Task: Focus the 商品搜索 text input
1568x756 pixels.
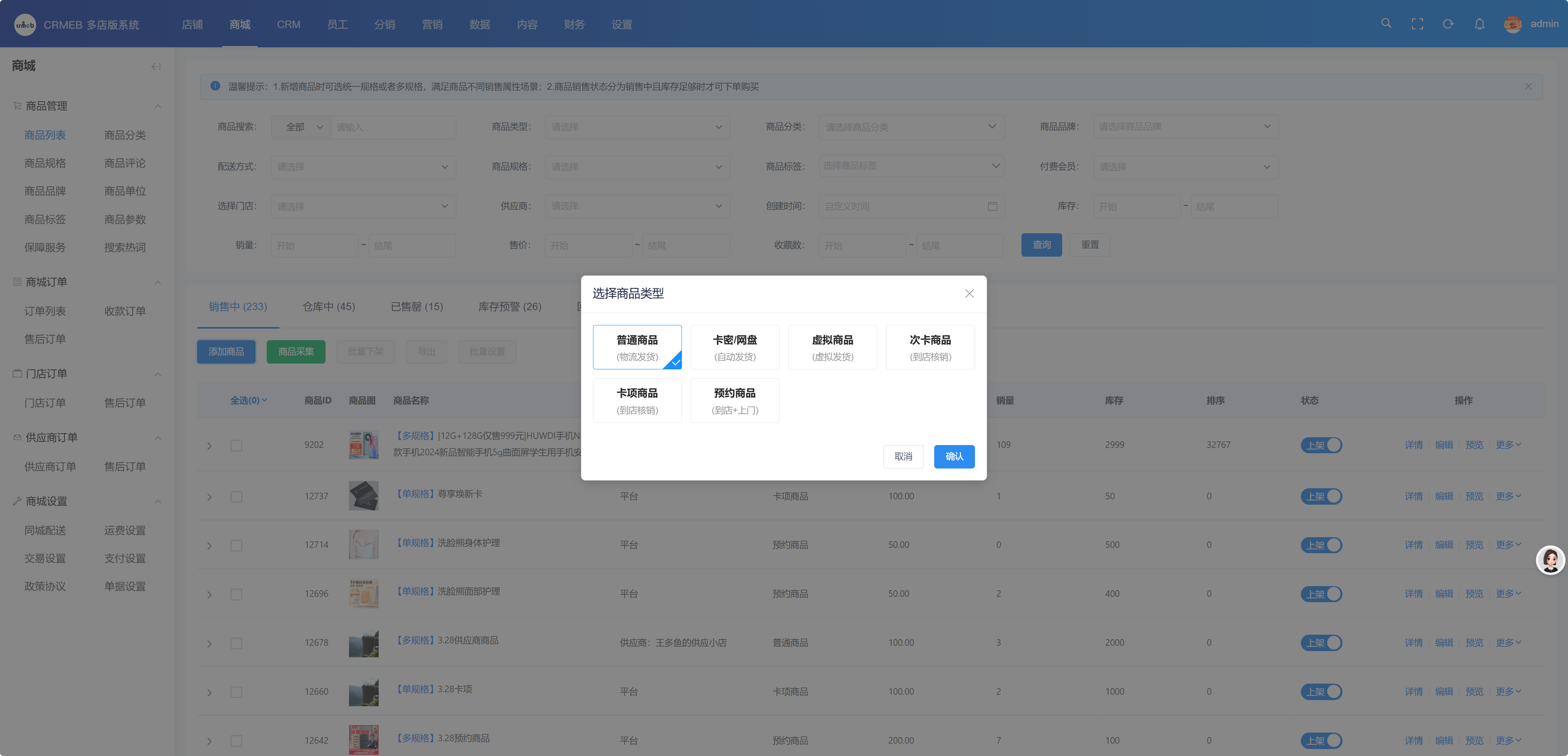Action: pyautogui.click(x=393, y=127)
